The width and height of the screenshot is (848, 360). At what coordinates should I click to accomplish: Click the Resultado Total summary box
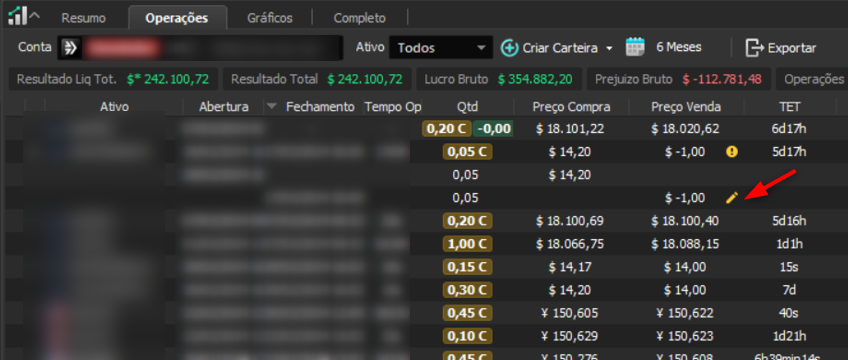[317, 79]
